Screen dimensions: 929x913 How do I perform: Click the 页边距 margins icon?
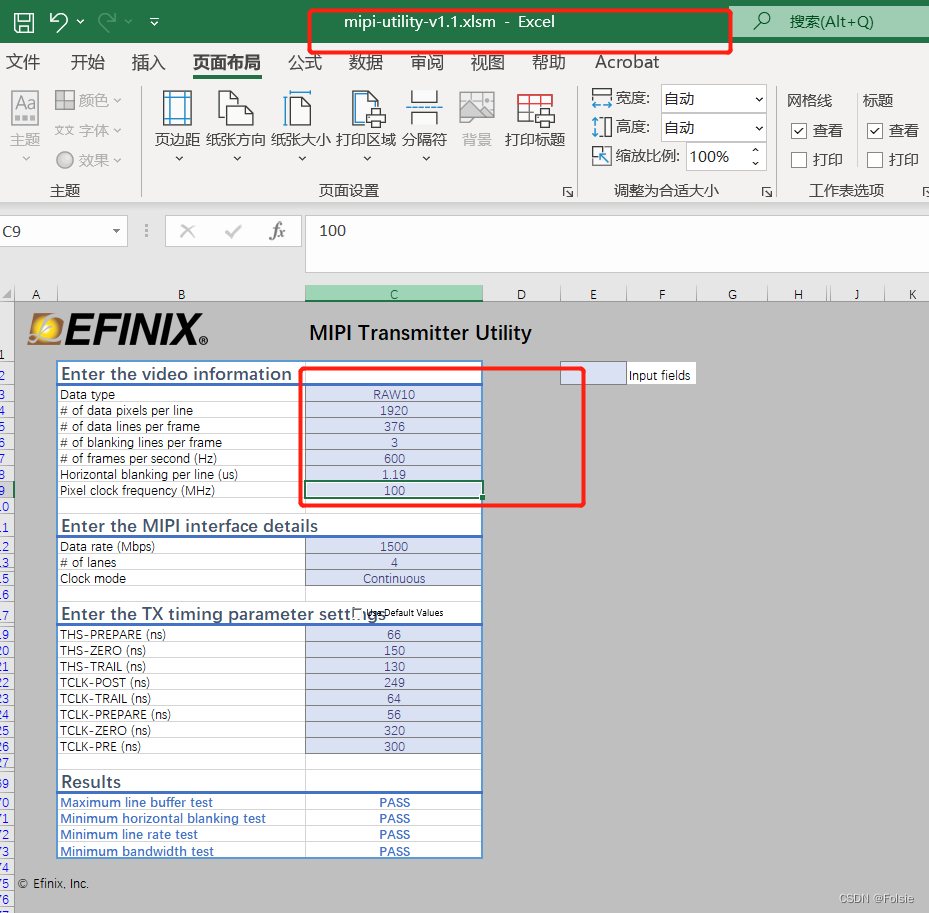click(177, 108)
